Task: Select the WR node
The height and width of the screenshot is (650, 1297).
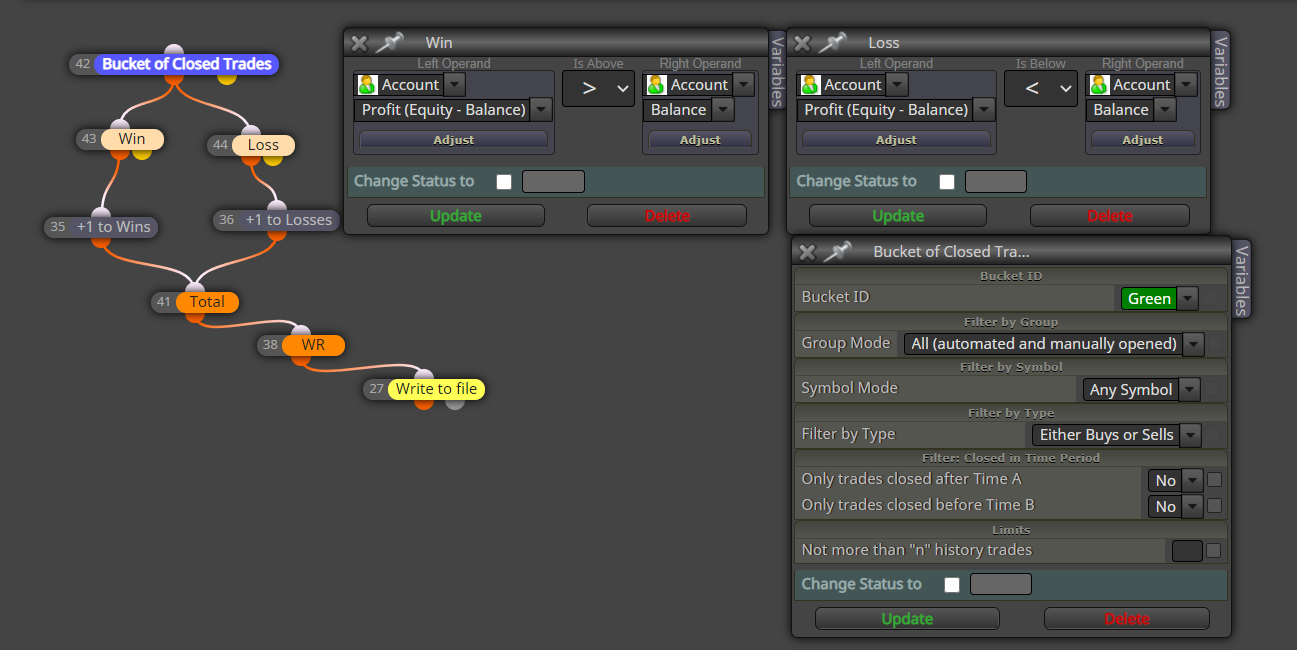Action: click(x=313, y=345)
